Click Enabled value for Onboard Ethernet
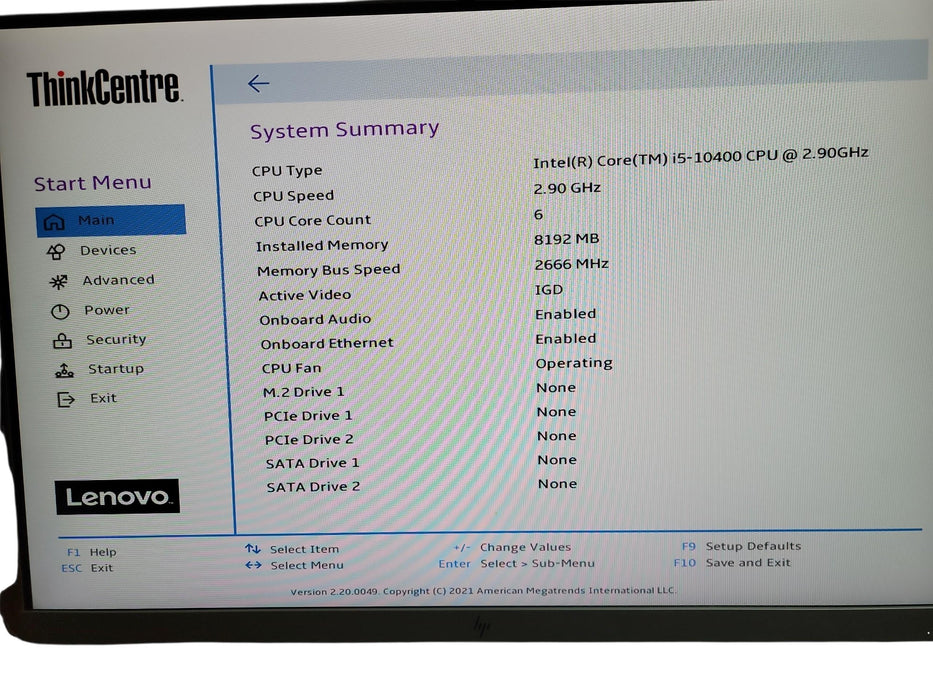933x700 pixels. point(566,338)
